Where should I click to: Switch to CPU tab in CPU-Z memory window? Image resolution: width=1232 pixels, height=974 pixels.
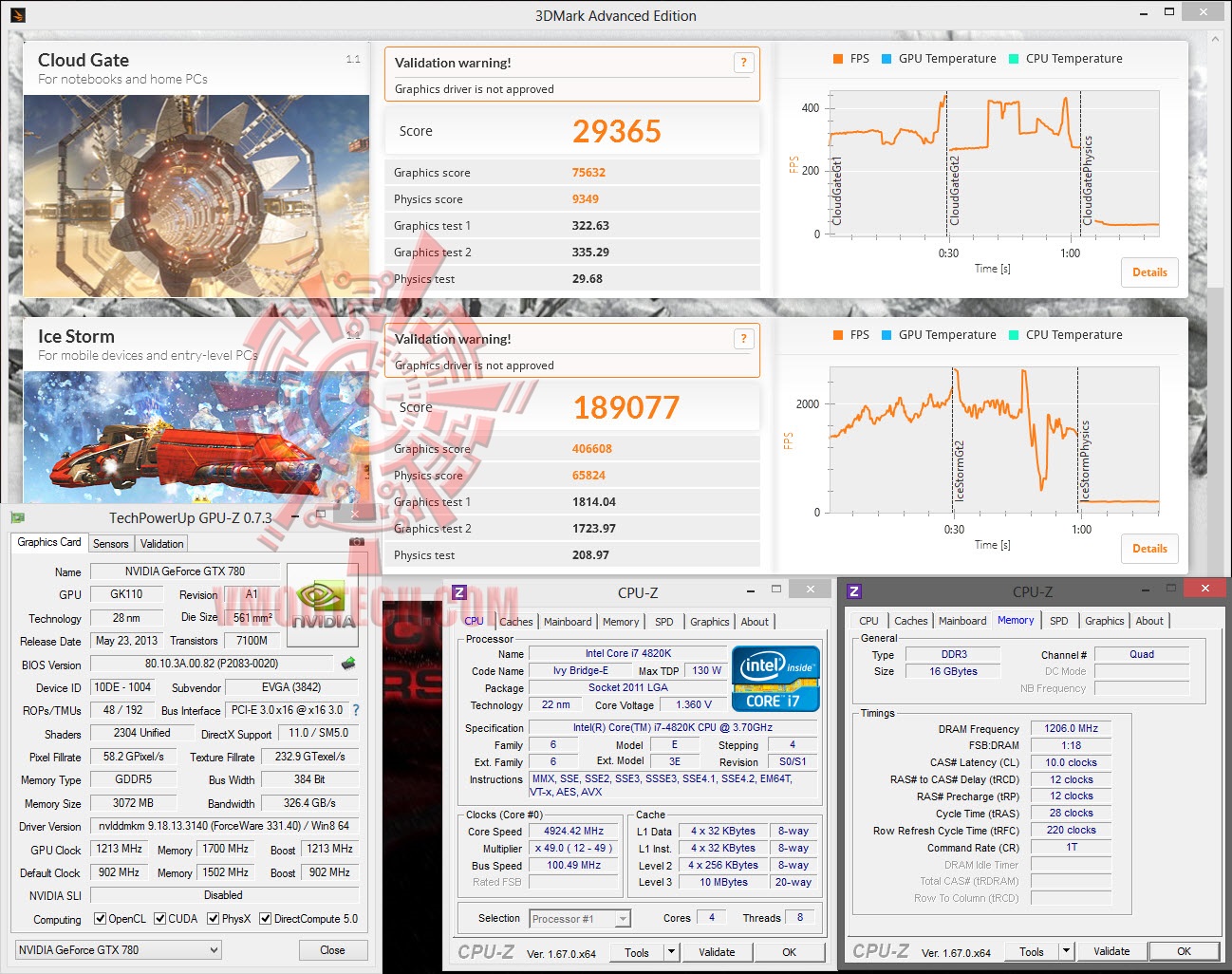coord(868,621)
